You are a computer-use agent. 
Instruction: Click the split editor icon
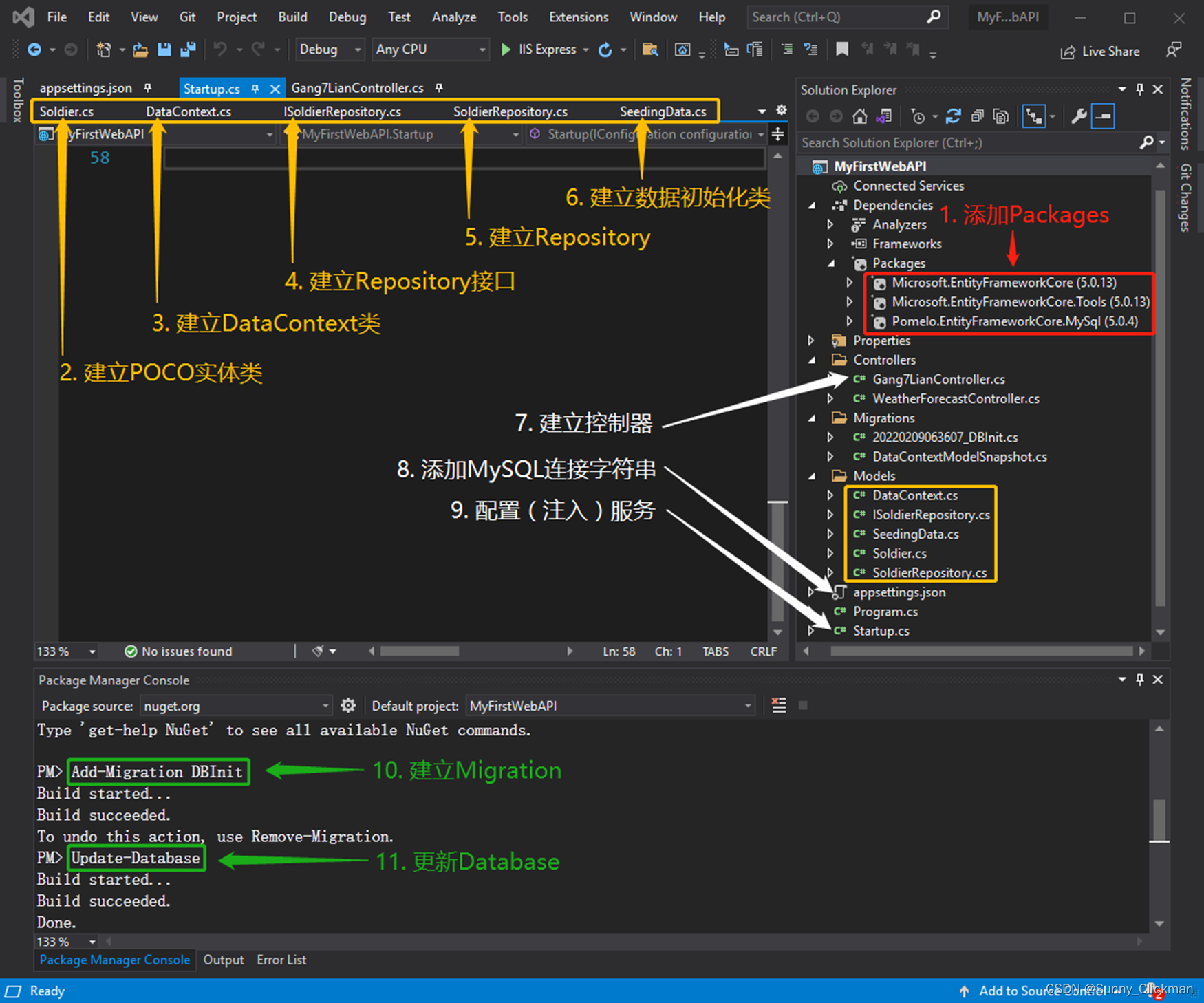pyautogui.click(x=777, y=133)
